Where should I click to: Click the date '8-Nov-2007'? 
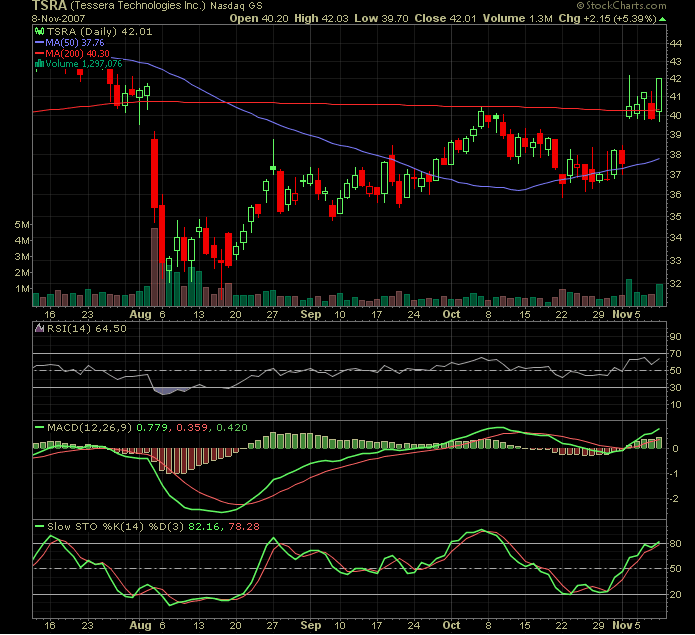(58, 19)
